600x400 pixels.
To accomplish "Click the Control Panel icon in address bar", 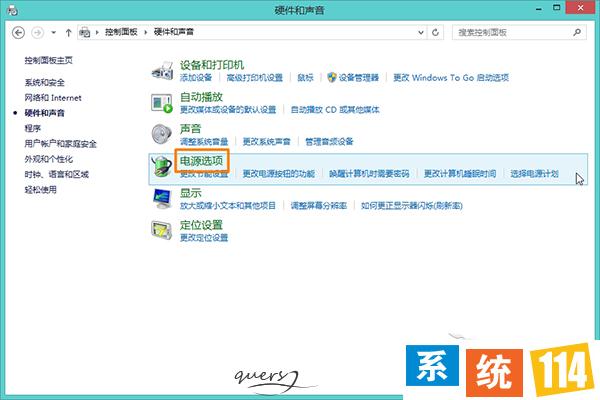I will (85, 33).
